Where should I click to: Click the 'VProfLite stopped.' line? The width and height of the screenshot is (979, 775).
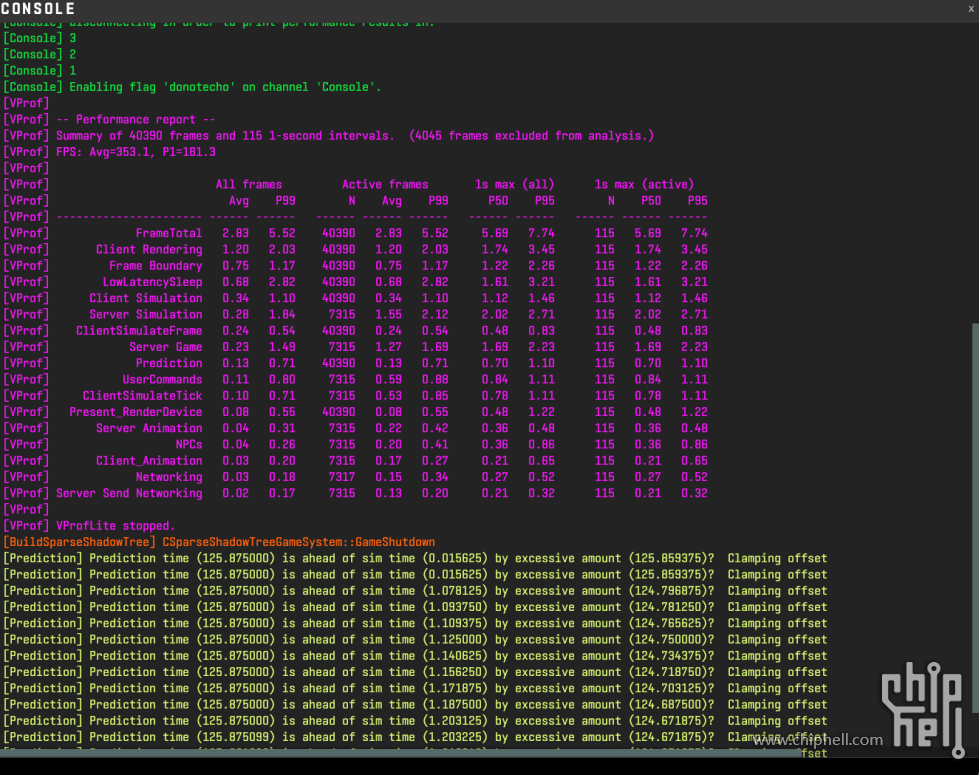115,526
